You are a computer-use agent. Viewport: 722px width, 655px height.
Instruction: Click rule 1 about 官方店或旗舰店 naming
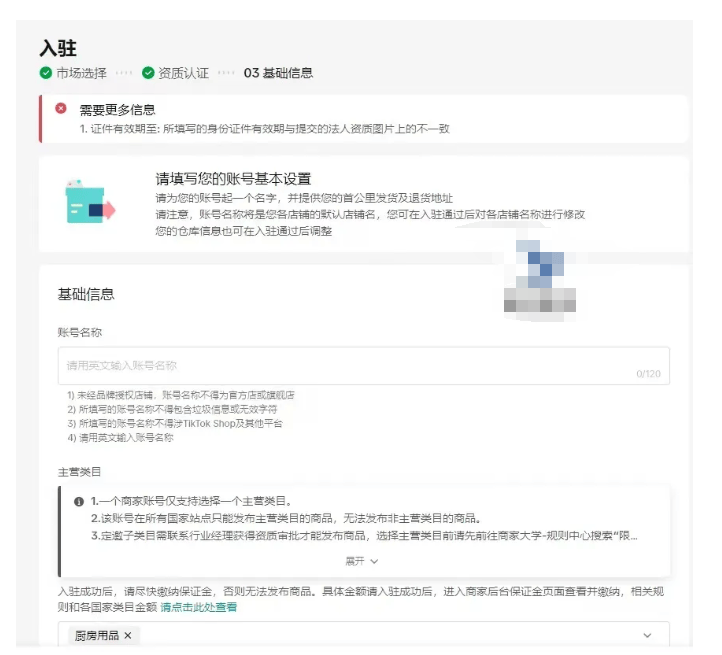[x=181, y=395]
